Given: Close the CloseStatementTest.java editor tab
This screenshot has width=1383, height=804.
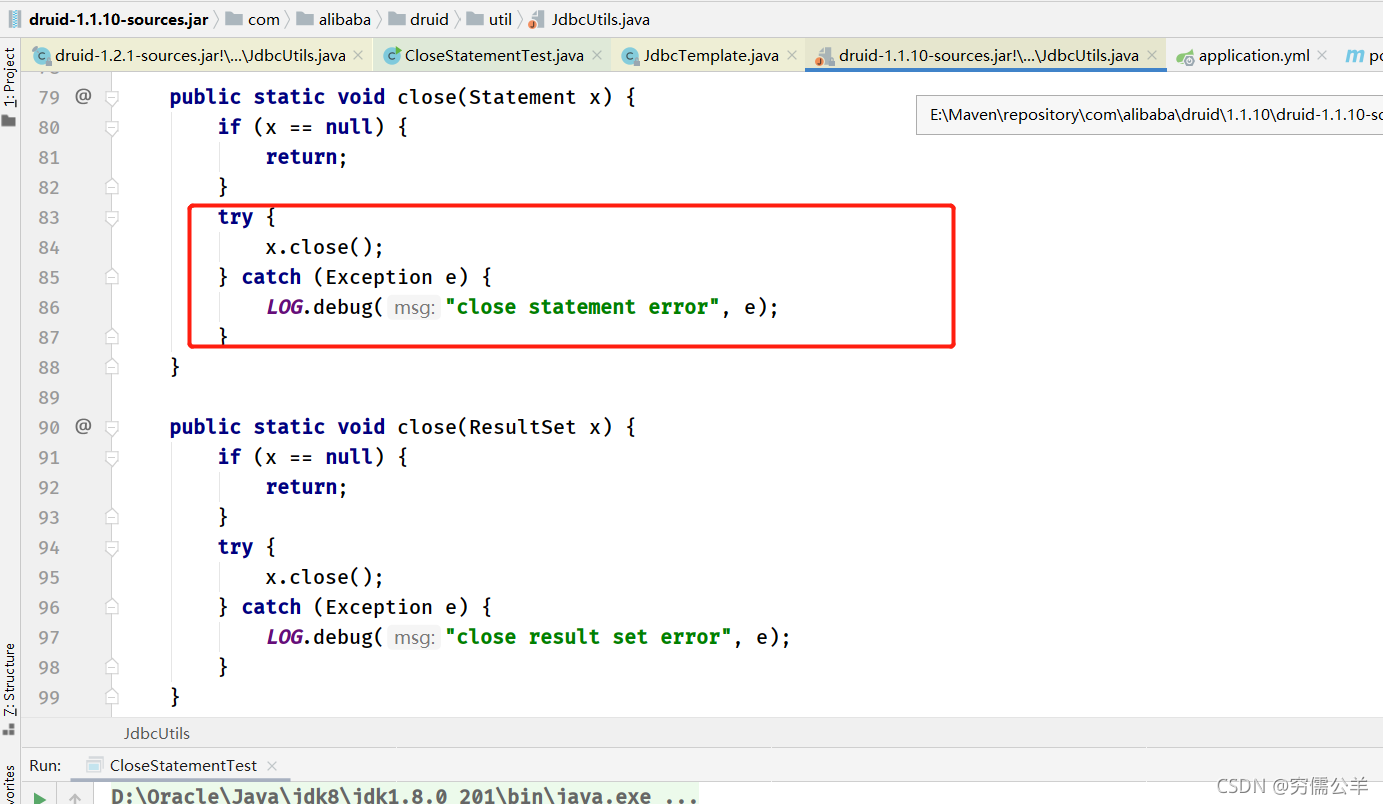Looking at the screenshot, I should 597,56.
